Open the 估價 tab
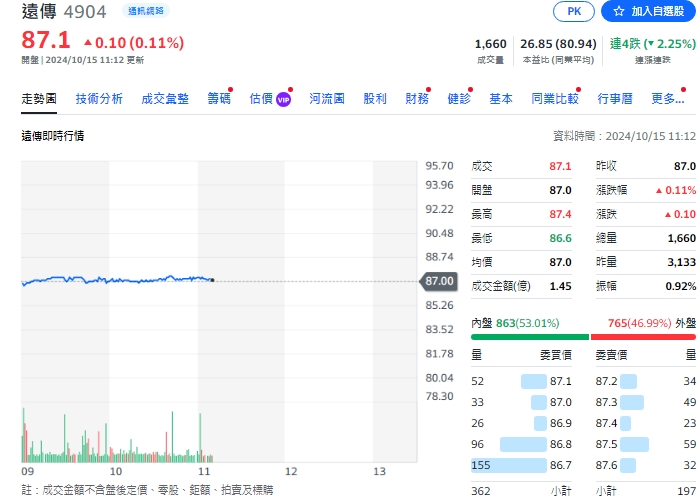The height and width of the screenshot is (504, 699). (x=261, y=98)
